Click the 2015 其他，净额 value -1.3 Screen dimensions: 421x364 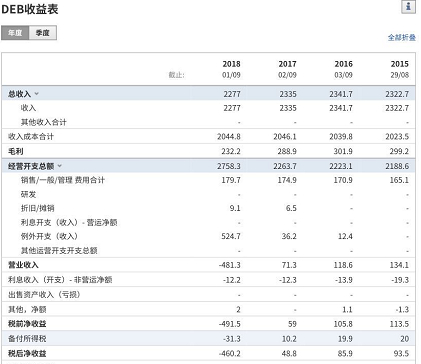tap(402, 309)
